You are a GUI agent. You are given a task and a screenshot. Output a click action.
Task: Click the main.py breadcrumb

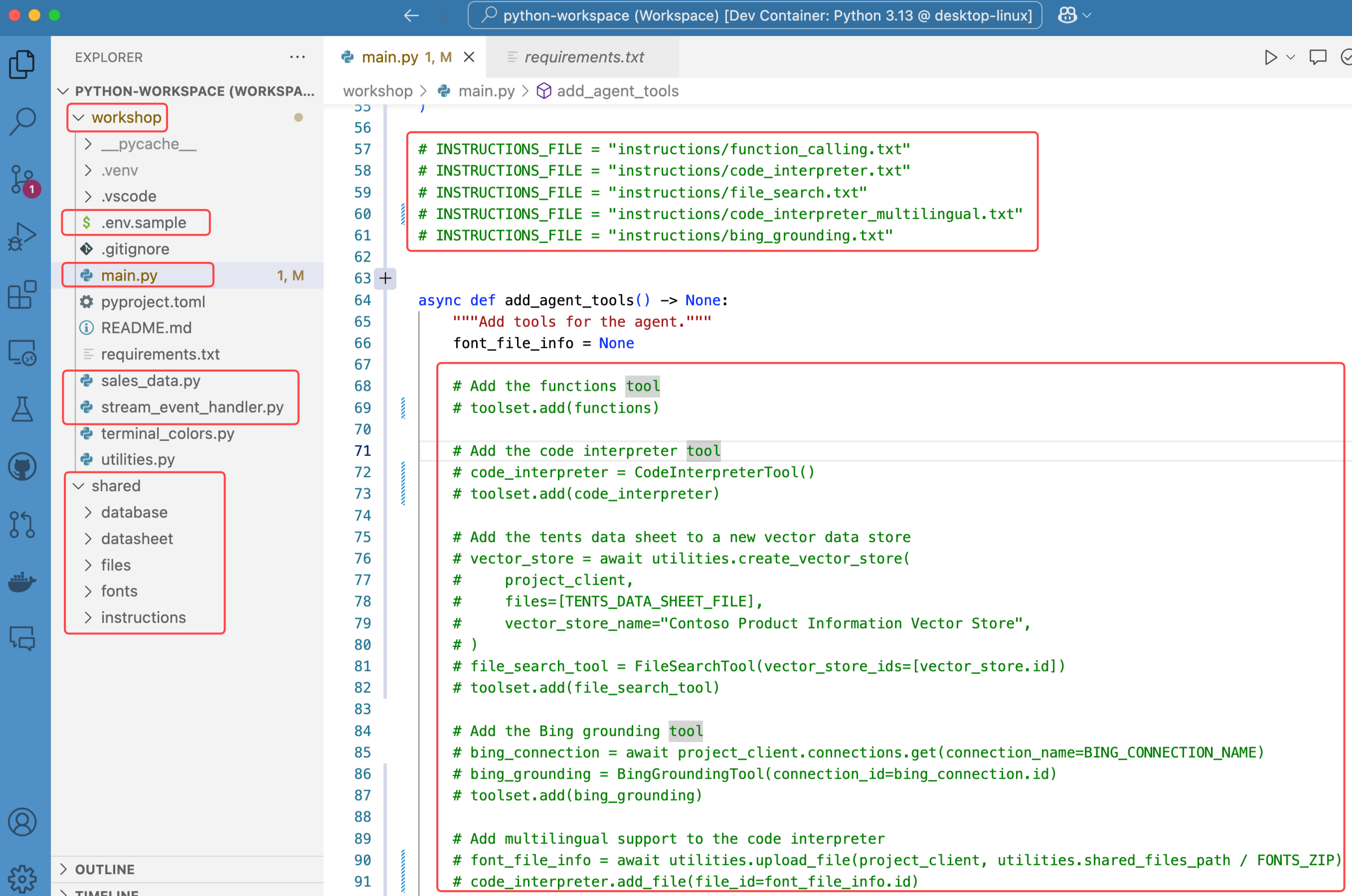click(x=486, y=91)
